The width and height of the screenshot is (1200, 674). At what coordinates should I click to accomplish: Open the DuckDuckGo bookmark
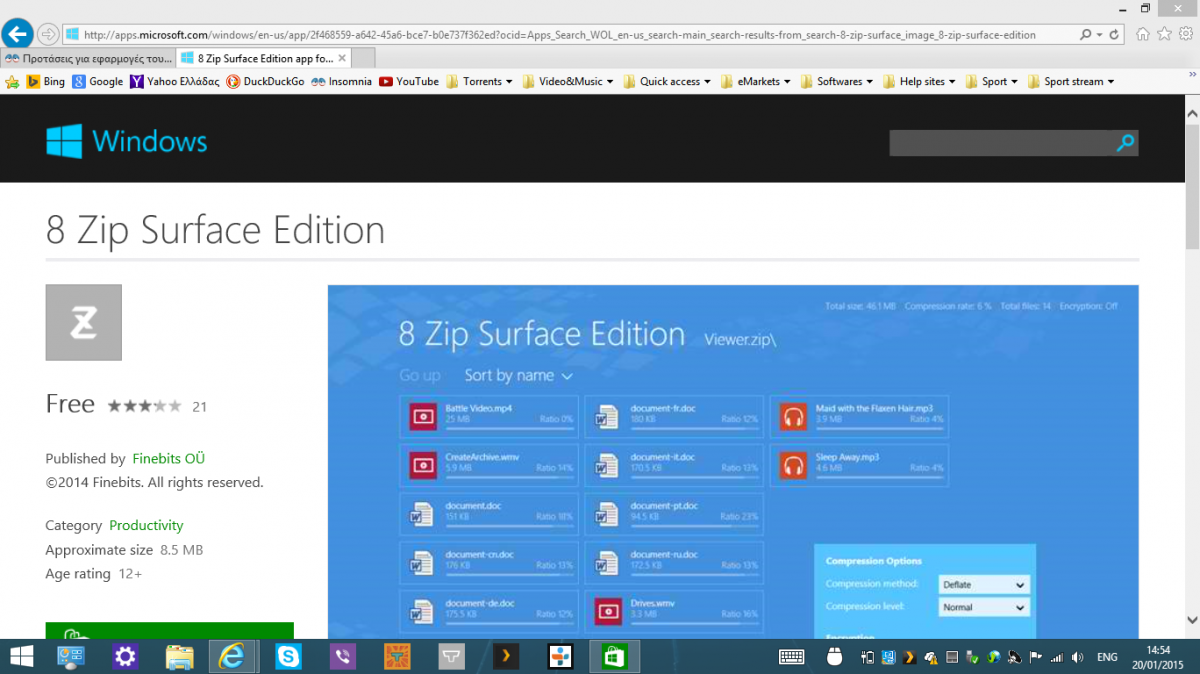coord(265,82)
